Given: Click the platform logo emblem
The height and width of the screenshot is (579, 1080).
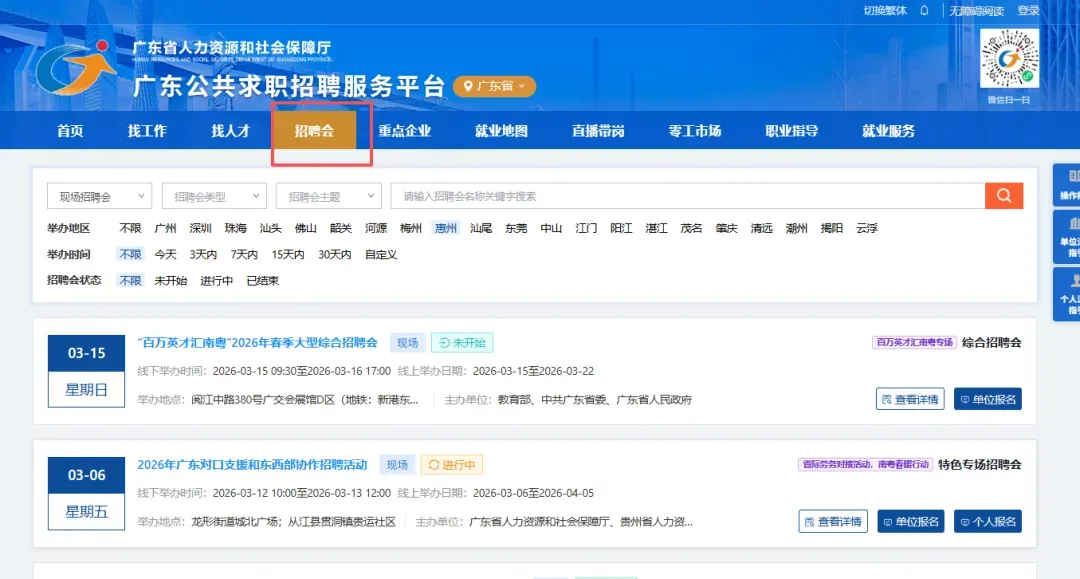Looking at the screenshot, I should pos(74,67).
